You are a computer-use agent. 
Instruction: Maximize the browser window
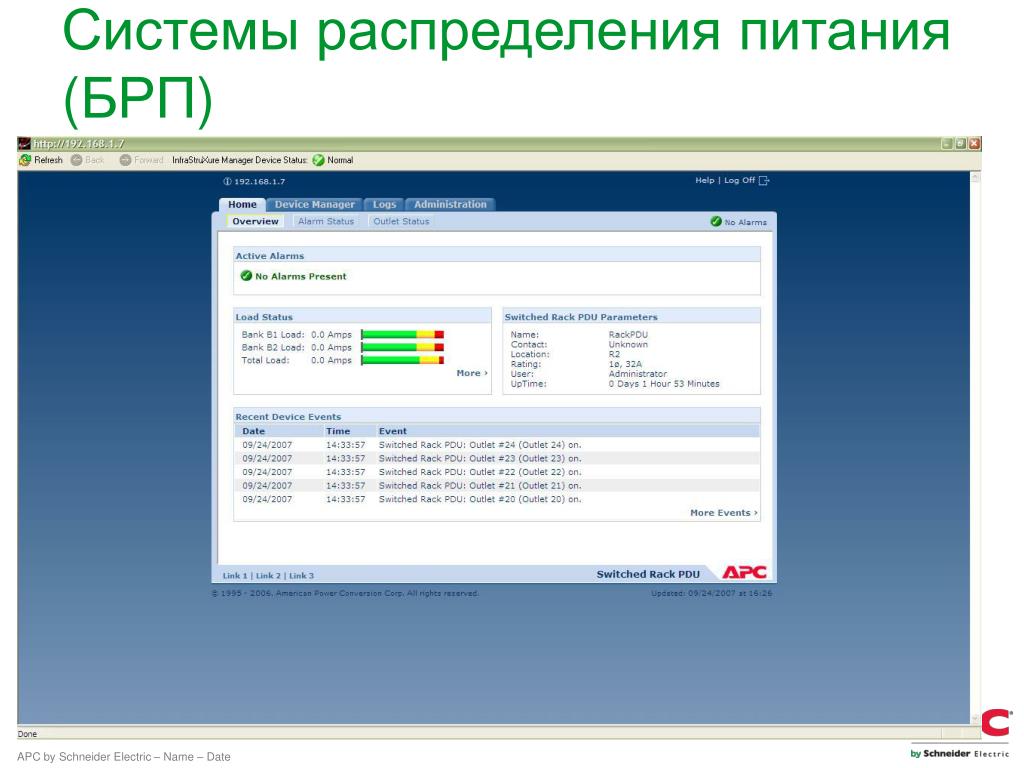[961, 144]
